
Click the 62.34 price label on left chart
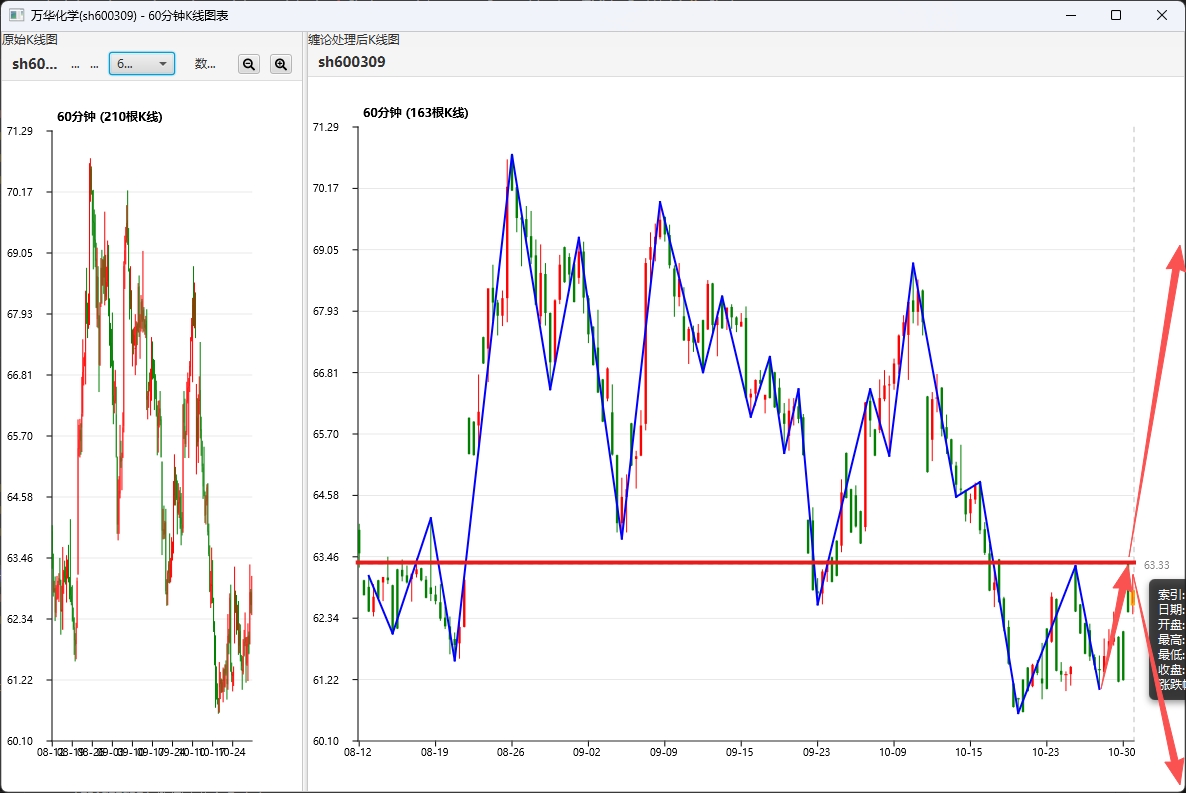tap(20, 619)
